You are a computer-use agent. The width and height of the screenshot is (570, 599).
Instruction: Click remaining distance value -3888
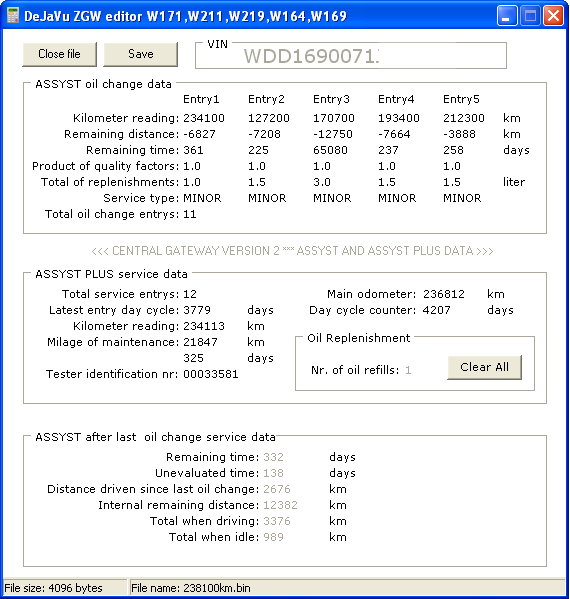(x=459, y=134)
